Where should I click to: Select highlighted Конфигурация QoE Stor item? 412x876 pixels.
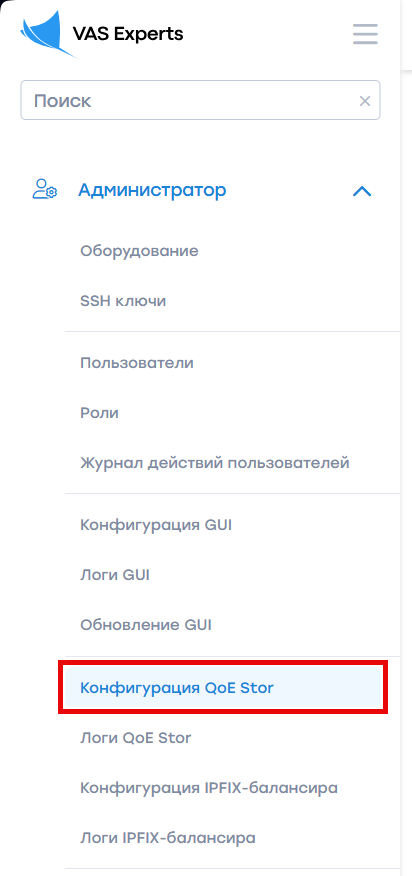[223, 688]
